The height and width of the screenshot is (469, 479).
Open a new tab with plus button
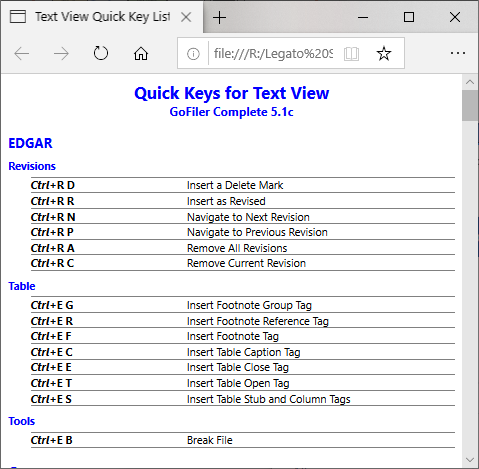pyautogui.click(x=219, y=17)
